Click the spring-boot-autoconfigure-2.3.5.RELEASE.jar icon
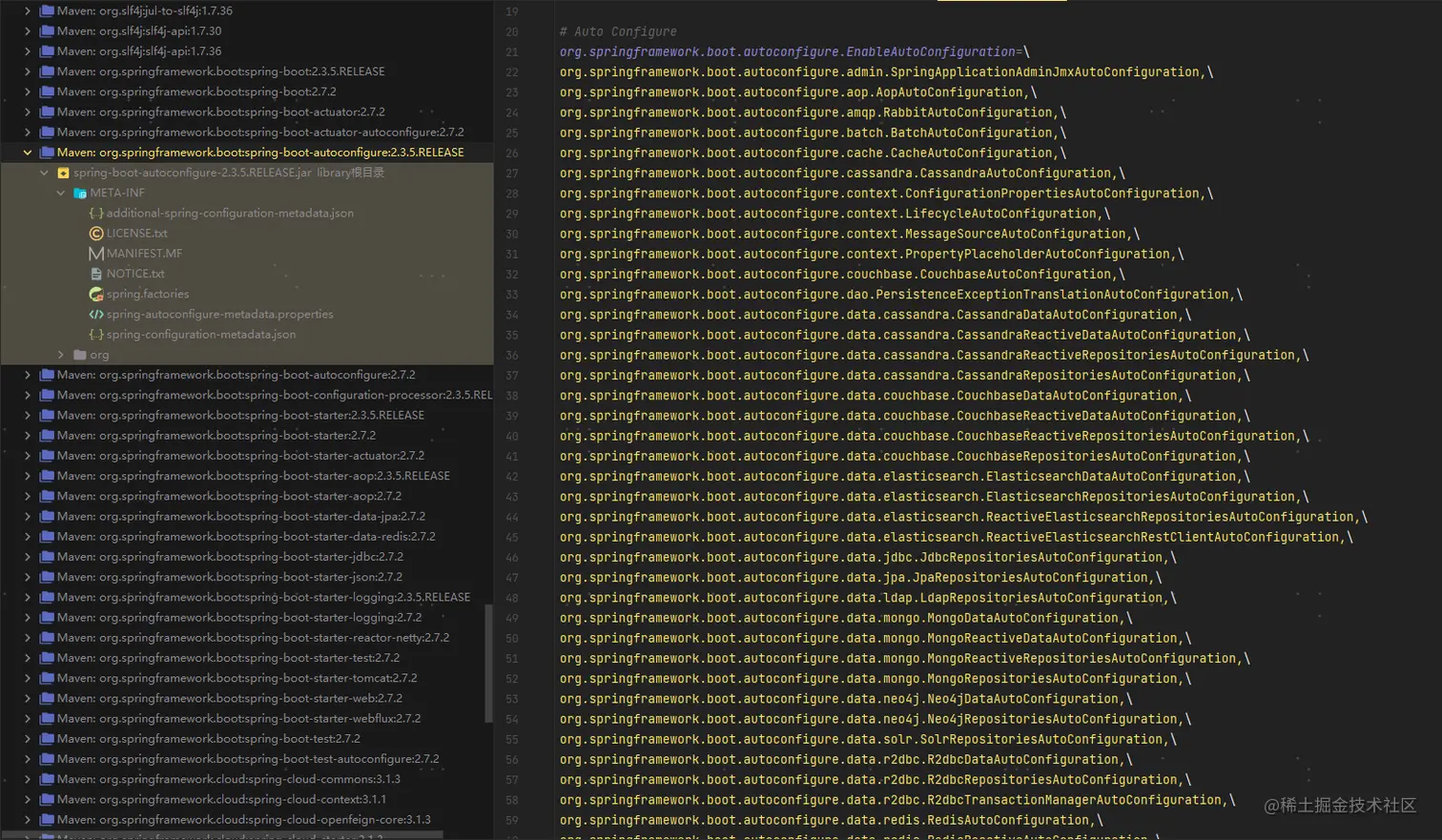1442x840 pixels. (63, 173)
